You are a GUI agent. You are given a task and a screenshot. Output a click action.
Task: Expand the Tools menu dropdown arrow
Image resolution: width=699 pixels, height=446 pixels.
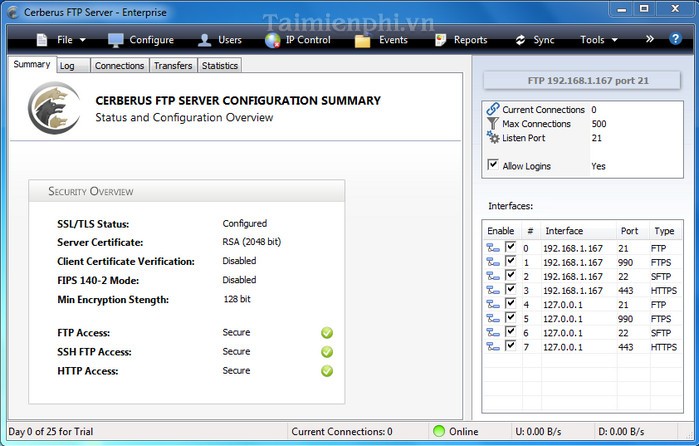(614, 40)
